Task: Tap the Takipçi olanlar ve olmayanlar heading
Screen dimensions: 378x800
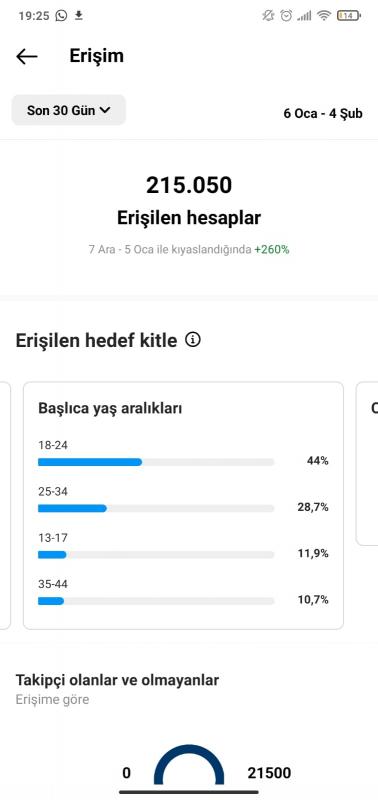Action: pos(117,680)
